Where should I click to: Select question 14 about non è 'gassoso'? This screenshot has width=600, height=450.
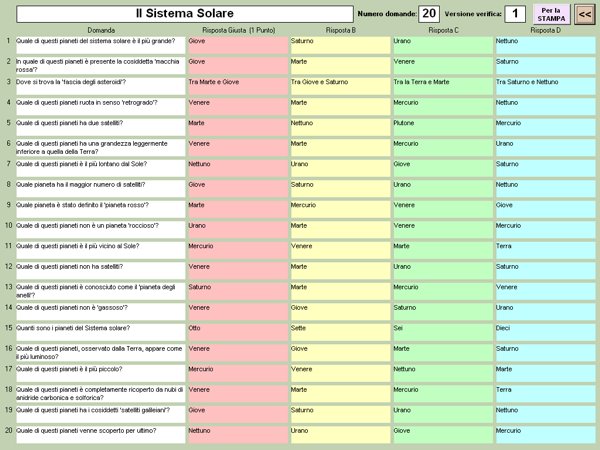101,312
